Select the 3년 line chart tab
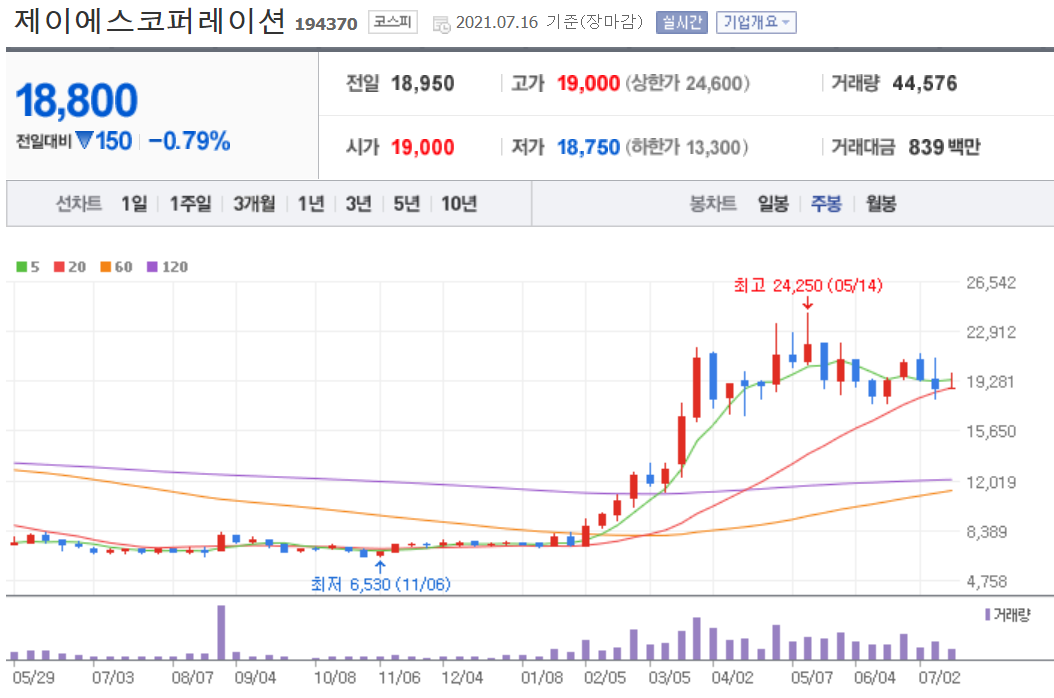1054x698 pixels. [x=358, y=203]
